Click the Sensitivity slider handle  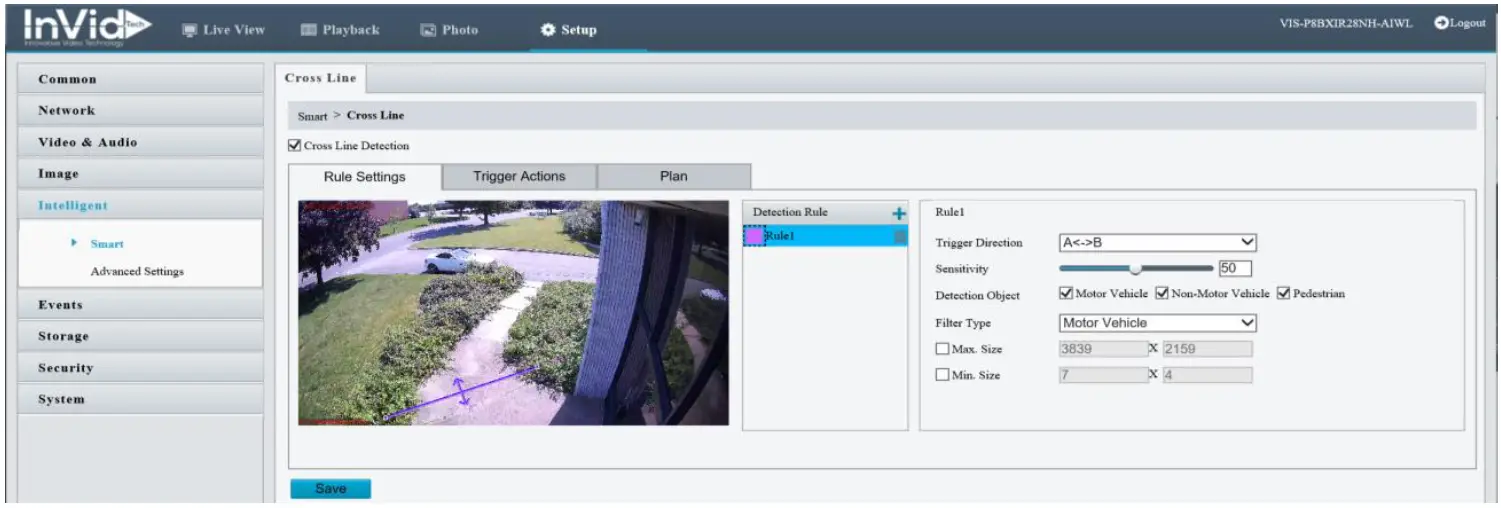[1135, 268]
